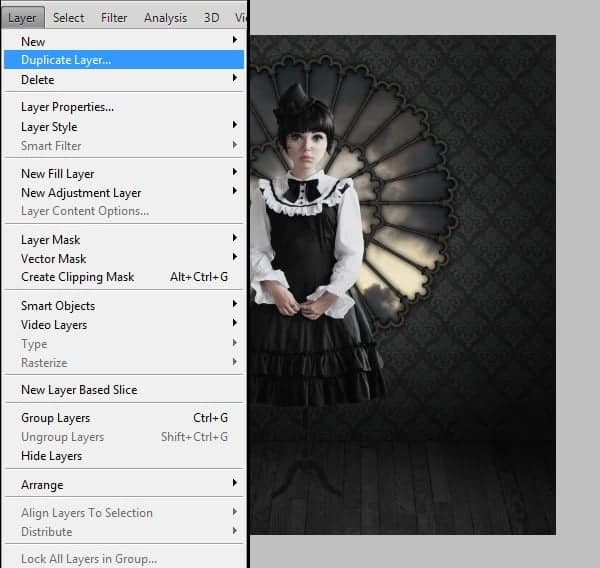Choose Group Layers command
The image size is (600, 568).
55,418
